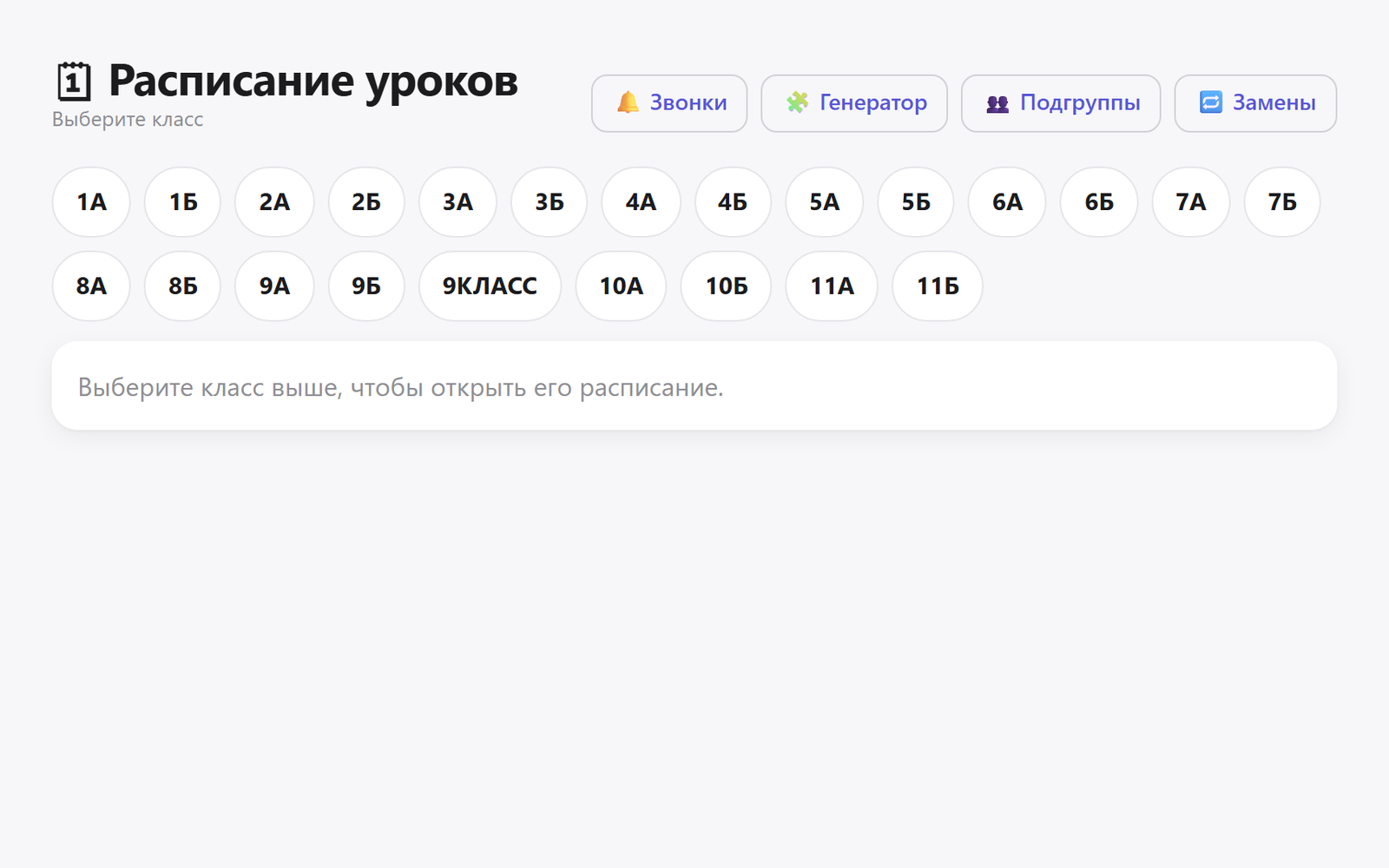
Task: Click the Выберите класс subtitle
Action: click(128, 120)
